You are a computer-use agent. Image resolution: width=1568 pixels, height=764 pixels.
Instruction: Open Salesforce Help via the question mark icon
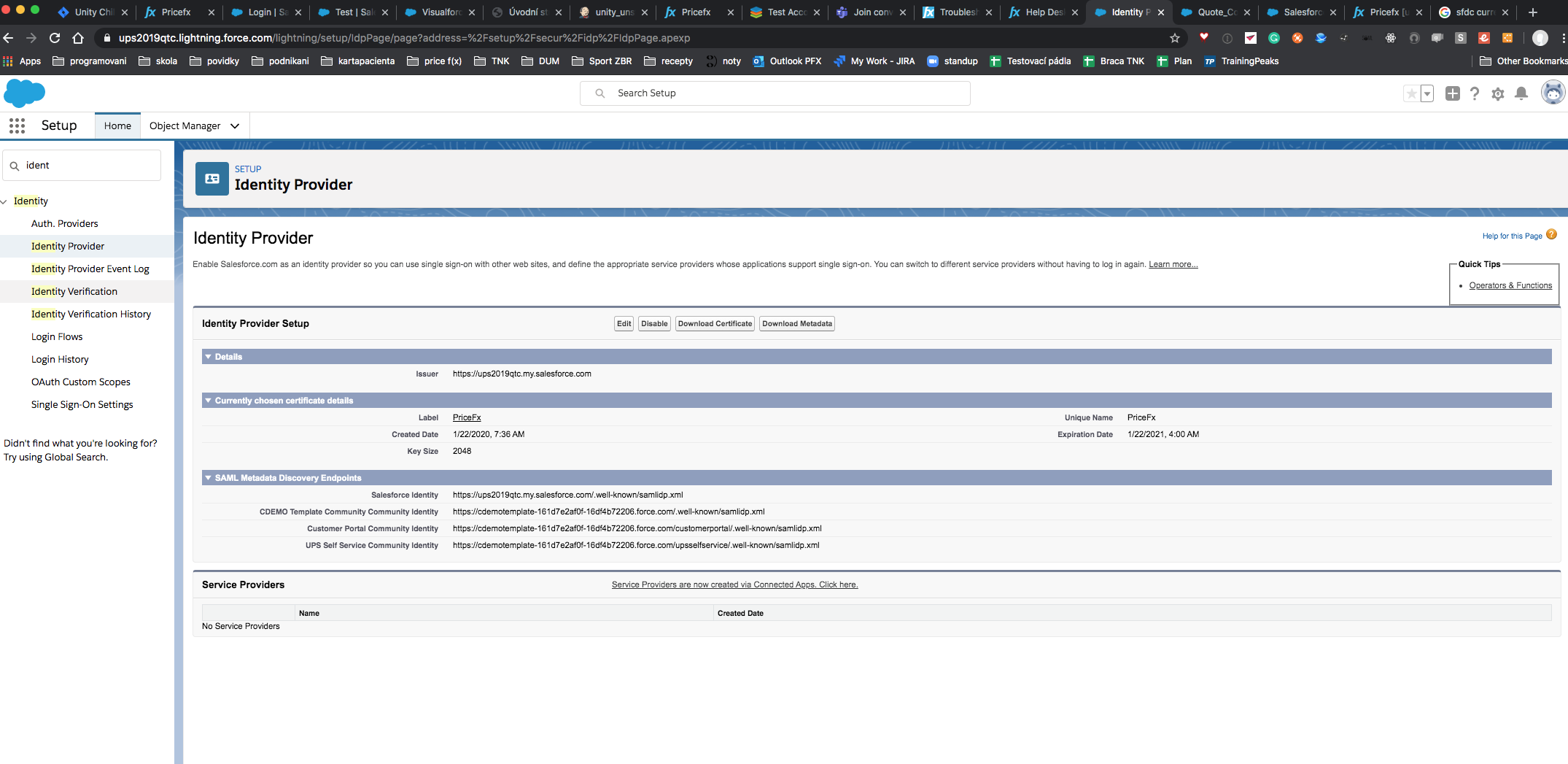[x=1475, y=93]
